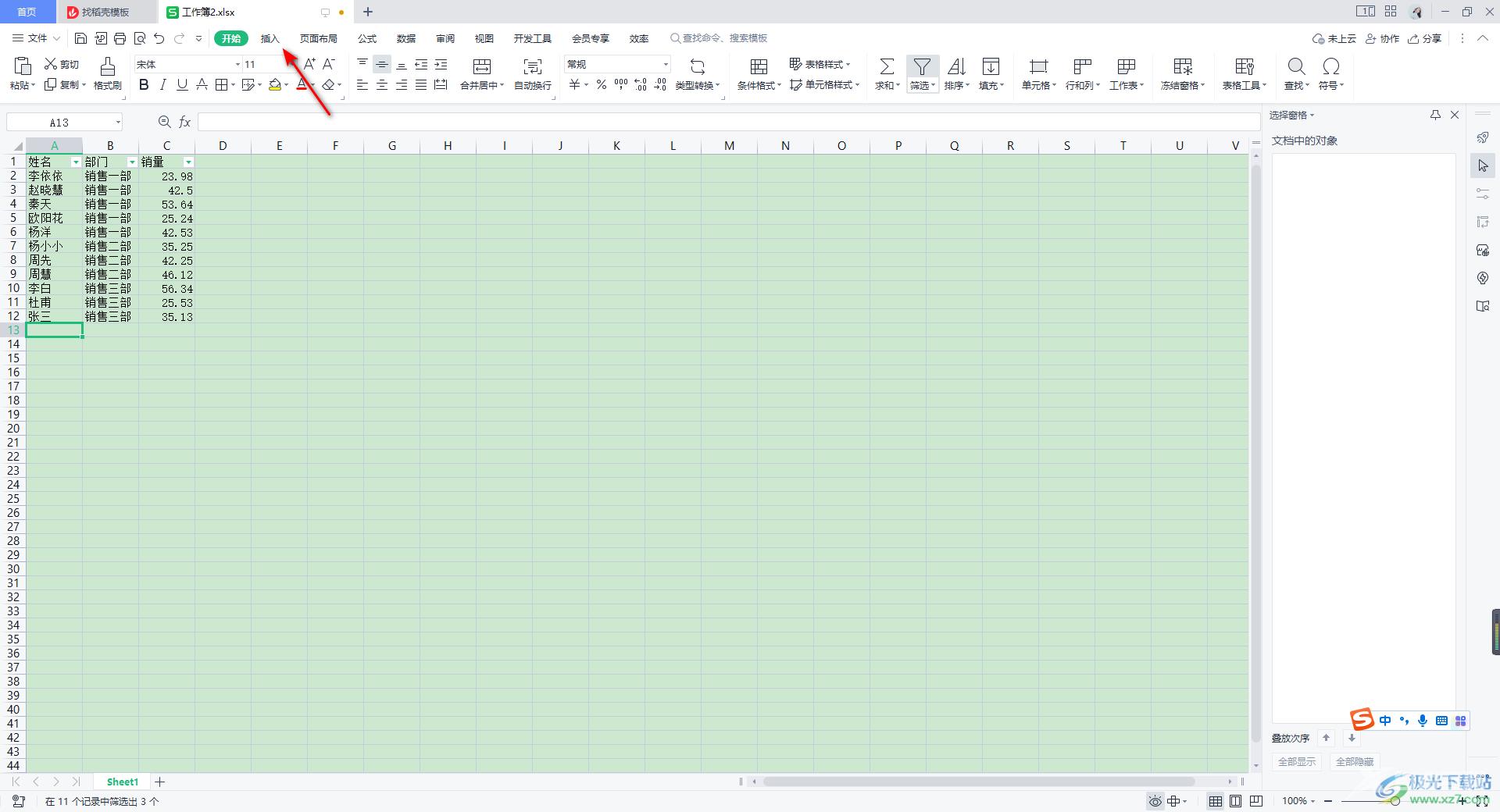The height and width of the screenshot is (812, 1500).
Task: Click the Conditional Formatting (条件格式) icon
Action: 759,66
